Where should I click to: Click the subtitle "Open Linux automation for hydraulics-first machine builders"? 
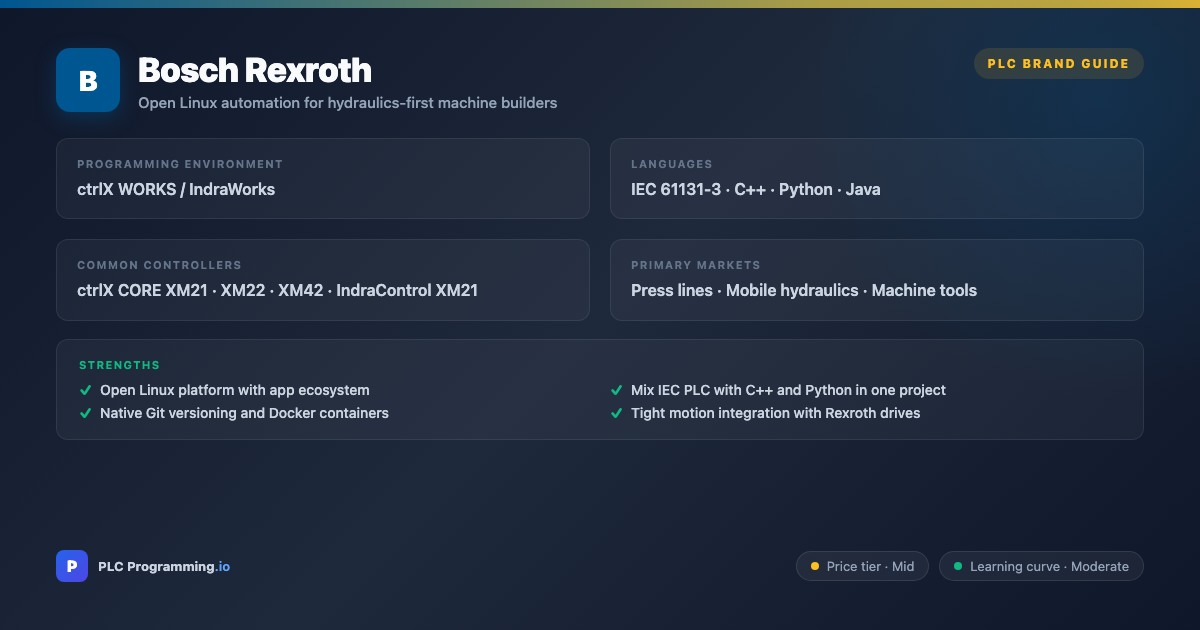[x=347, y=103]
